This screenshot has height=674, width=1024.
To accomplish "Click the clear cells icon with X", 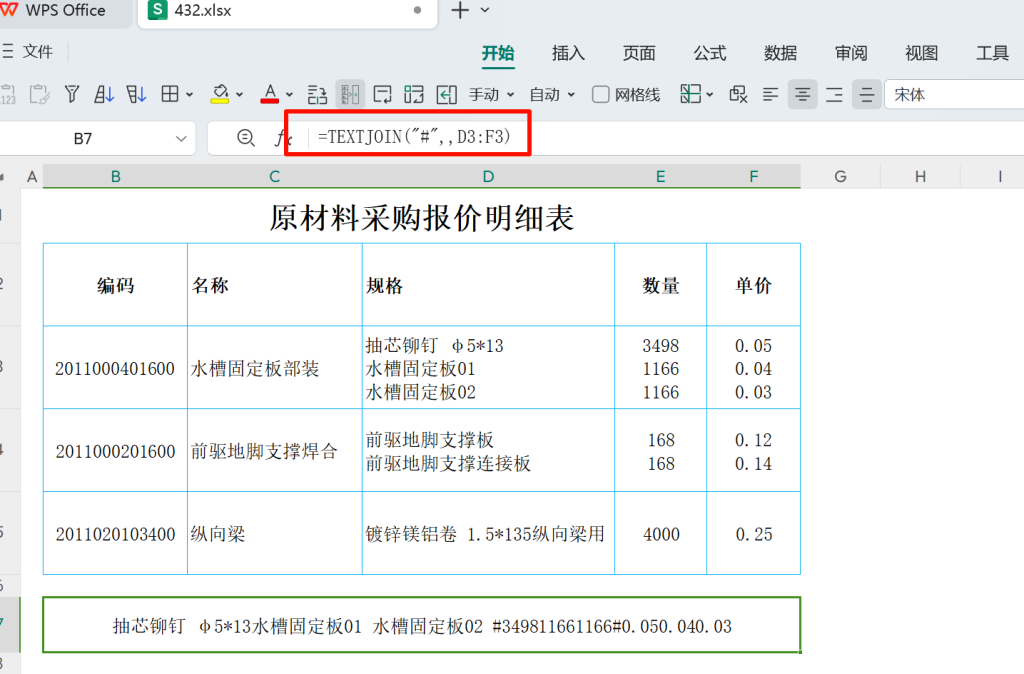I will (738, 95).
